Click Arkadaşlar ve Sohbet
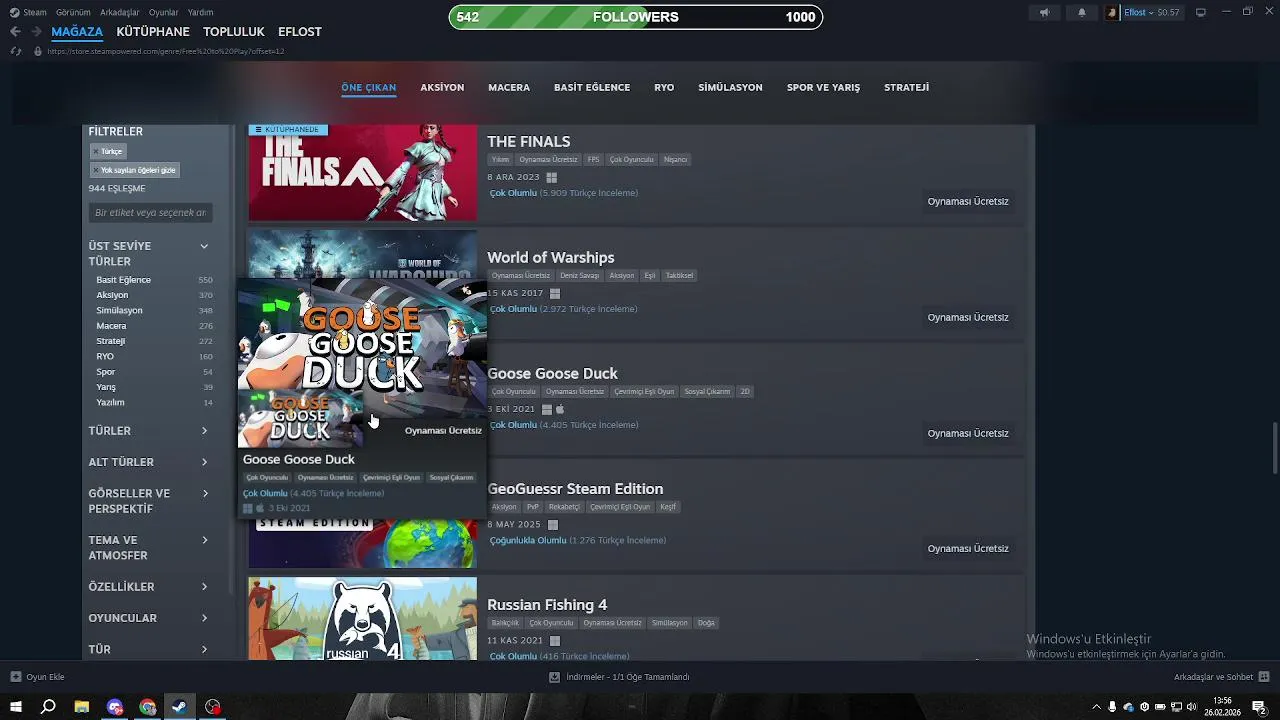 tap(1213, 677)
